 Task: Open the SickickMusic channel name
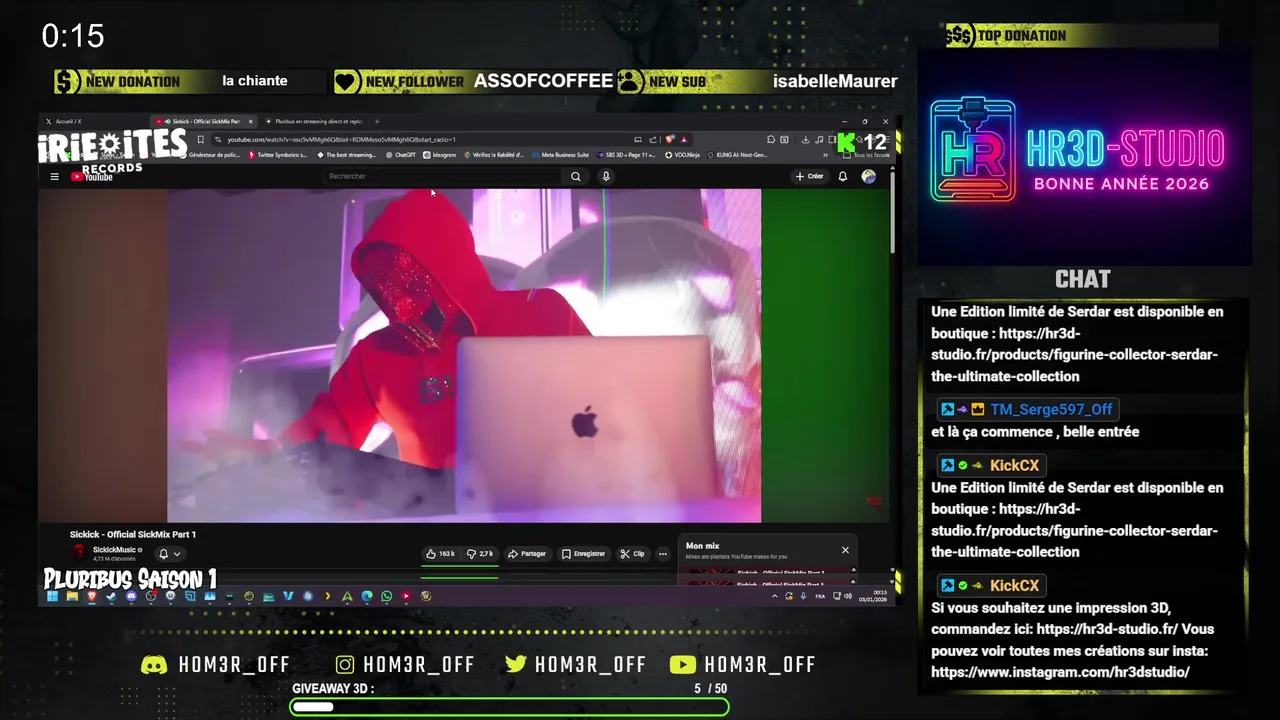point(114,550)
